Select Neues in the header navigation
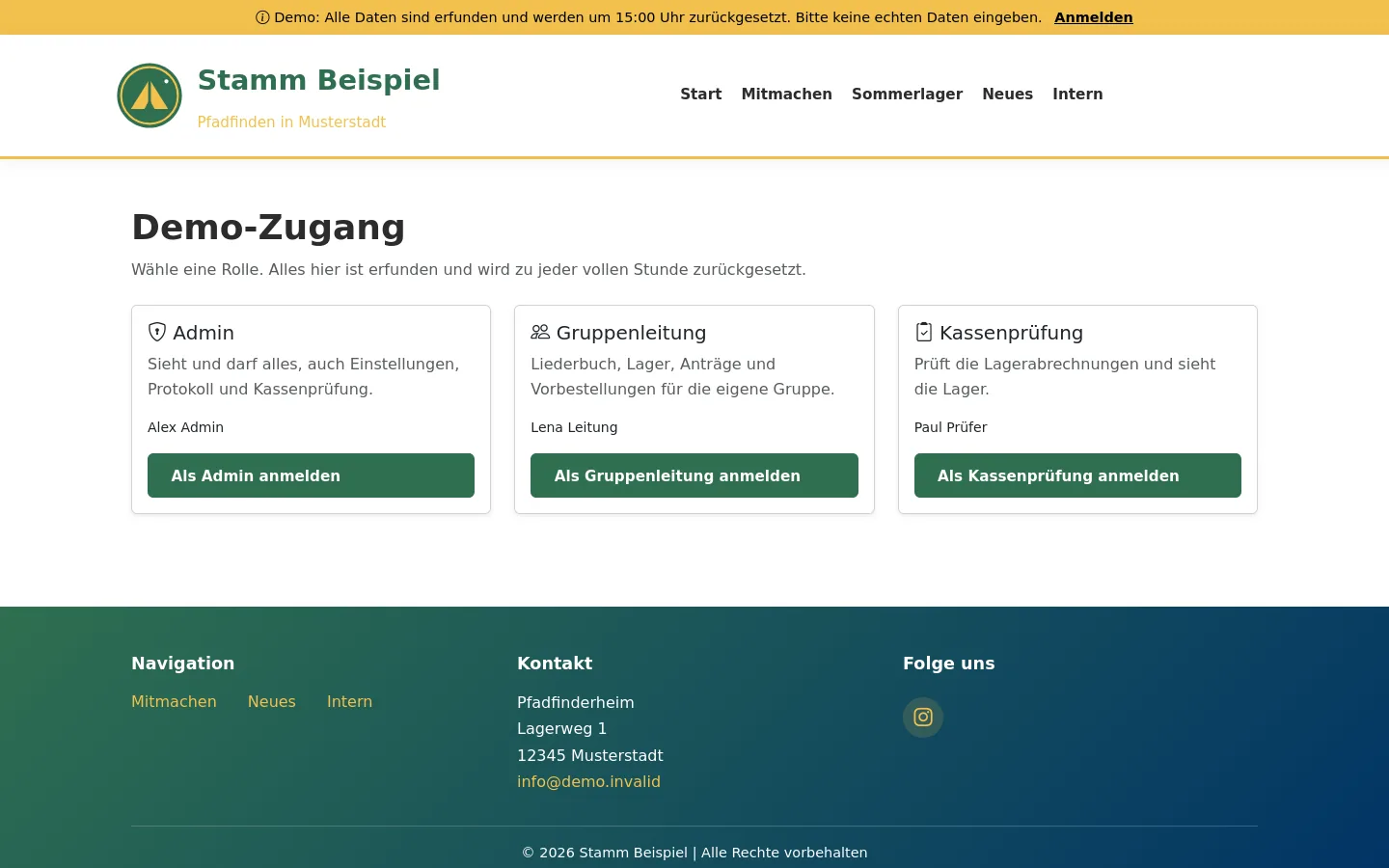Viewport: 1389px width, 868px height. coord(1008,94)
